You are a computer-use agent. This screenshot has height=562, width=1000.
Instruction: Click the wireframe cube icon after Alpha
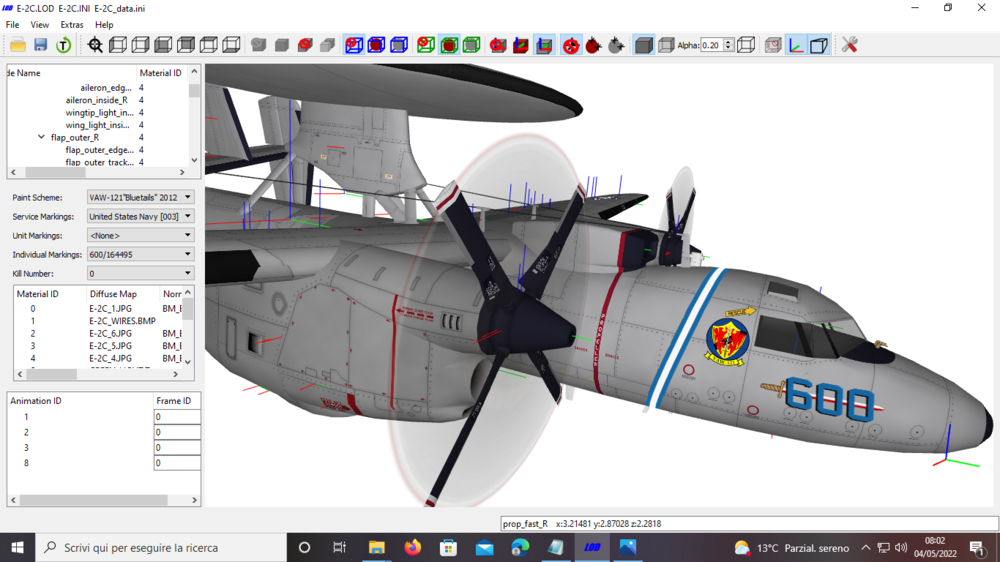tap(746, 45)
